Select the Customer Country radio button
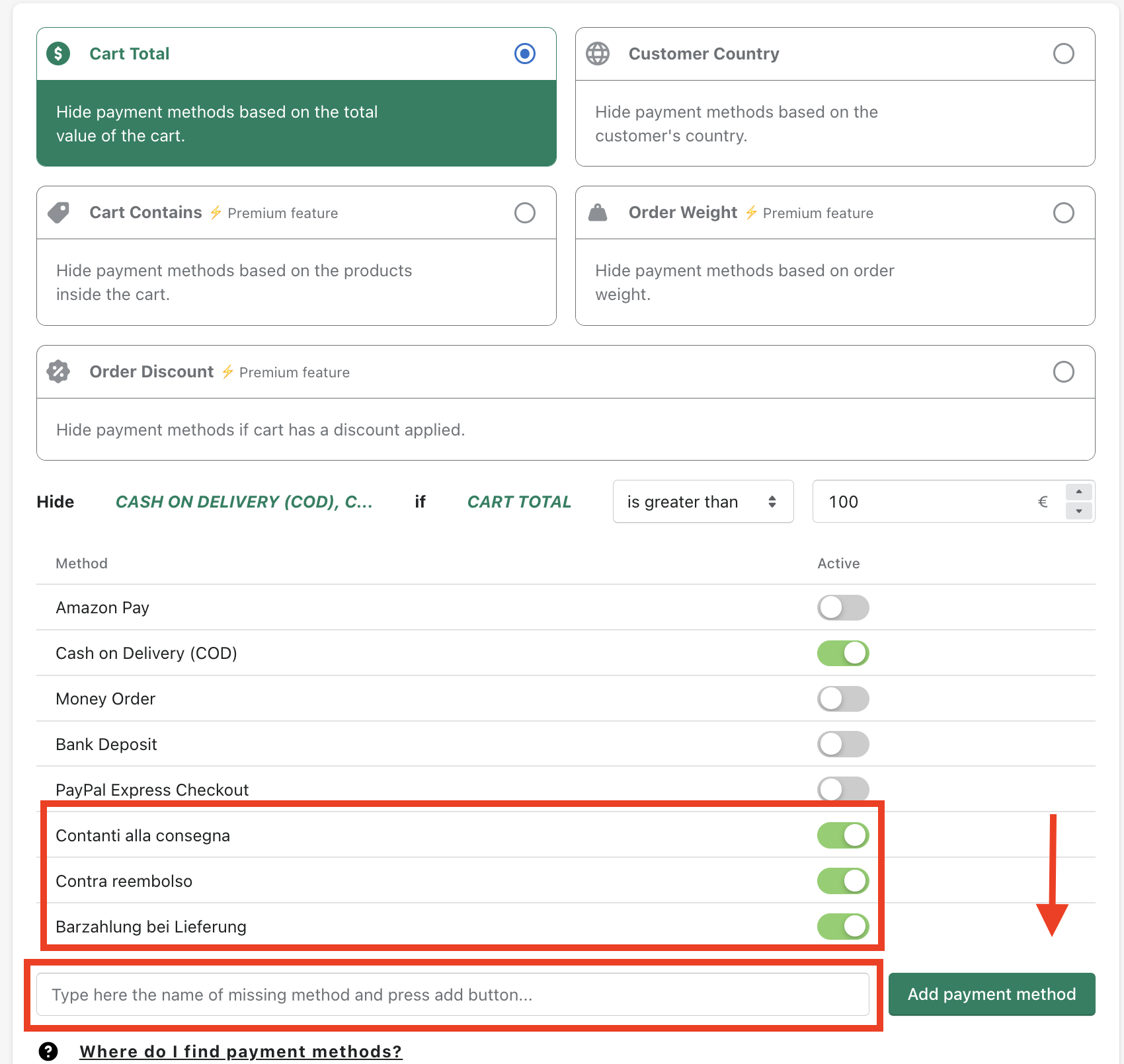Screen dimensions: 1124x1064 point(1064,54)
